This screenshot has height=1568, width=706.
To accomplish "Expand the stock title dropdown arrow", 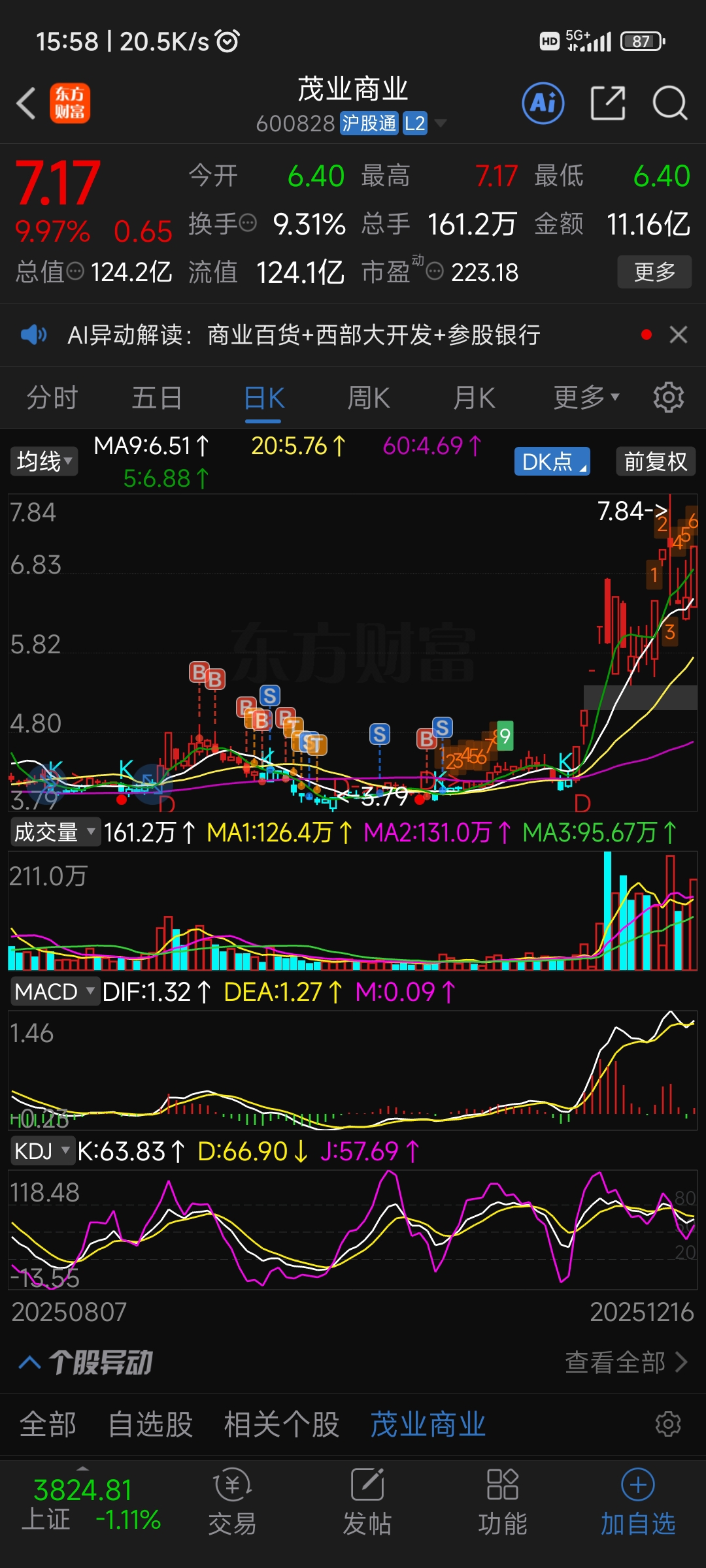I will (x=441, y=123).
